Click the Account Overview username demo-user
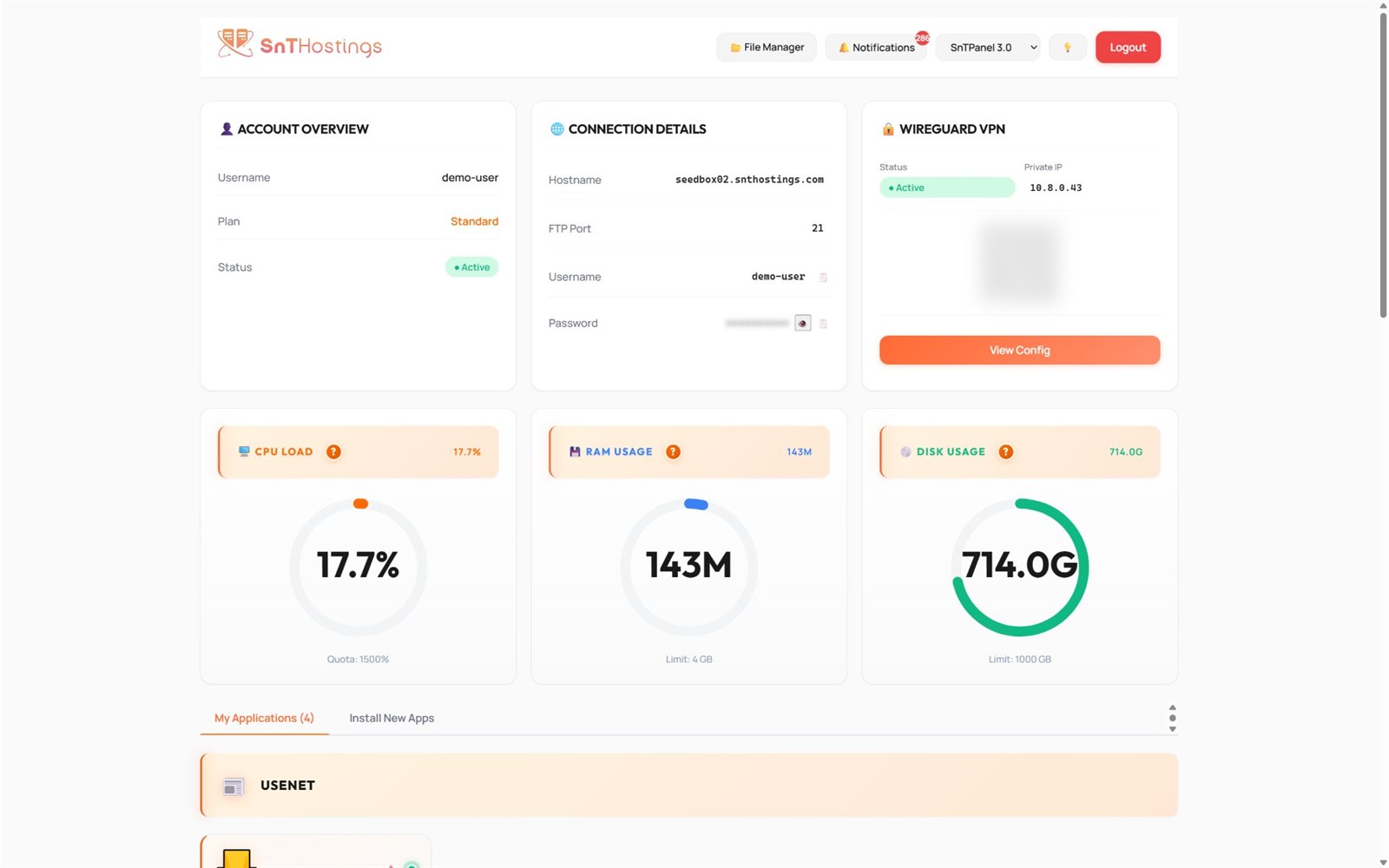 click(470, 177)
